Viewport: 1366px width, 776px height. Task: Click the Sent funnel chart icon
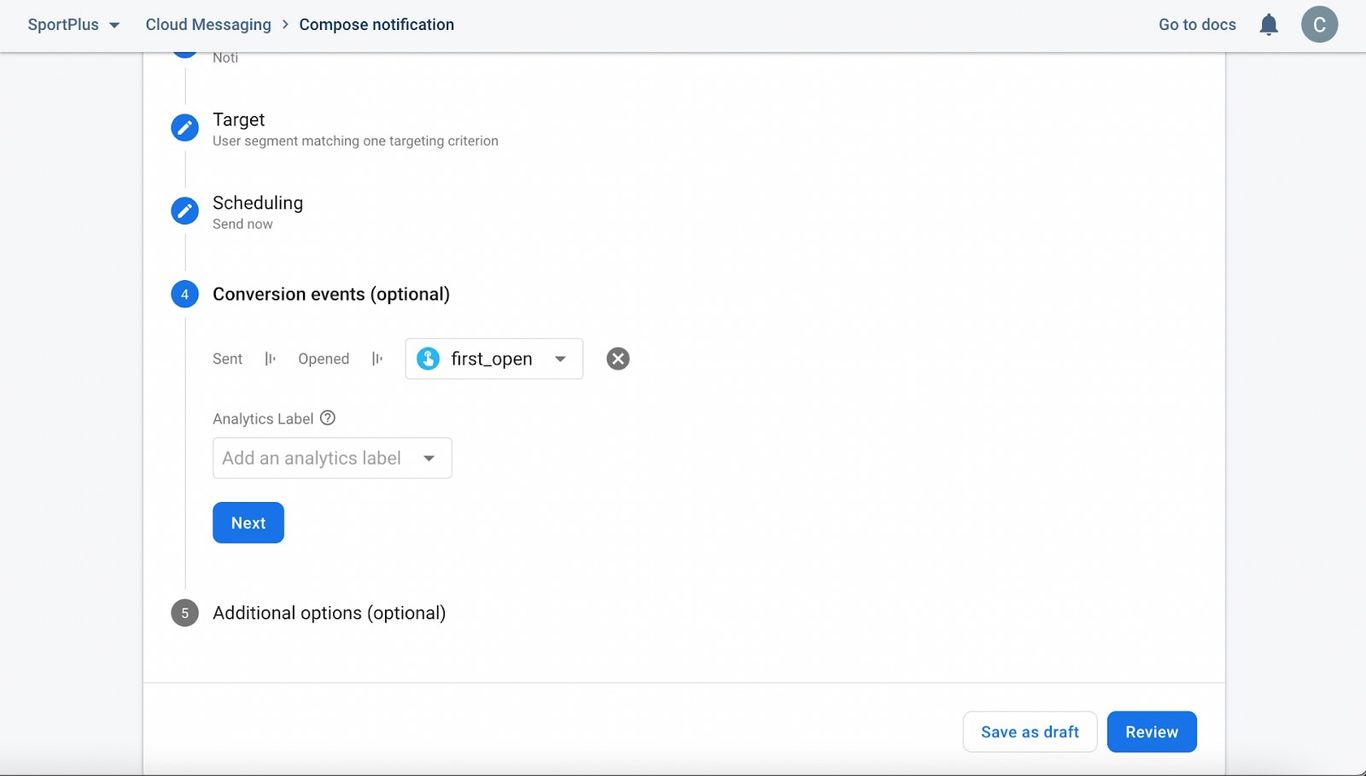pos(268,358)
